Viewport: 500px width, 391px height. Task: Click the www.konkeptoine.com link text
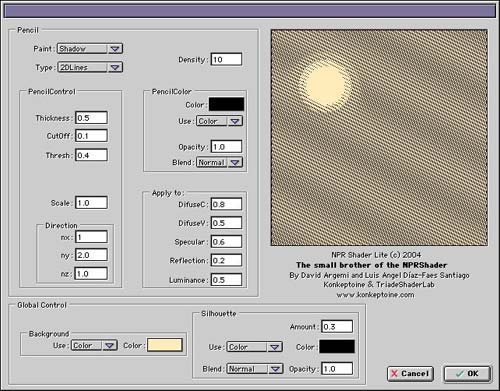tap(375, 295)
